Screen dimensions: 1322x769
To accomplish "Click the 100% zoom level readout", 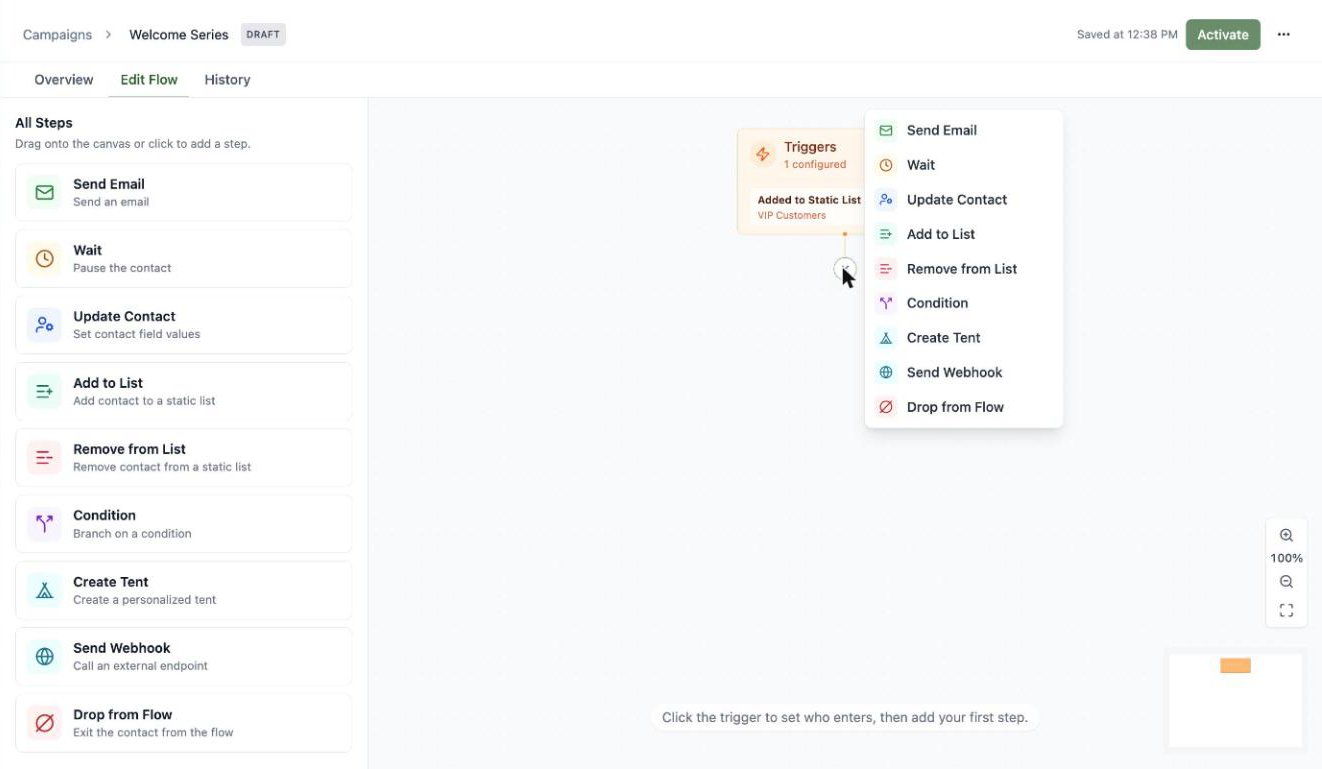I will 1286,558.
